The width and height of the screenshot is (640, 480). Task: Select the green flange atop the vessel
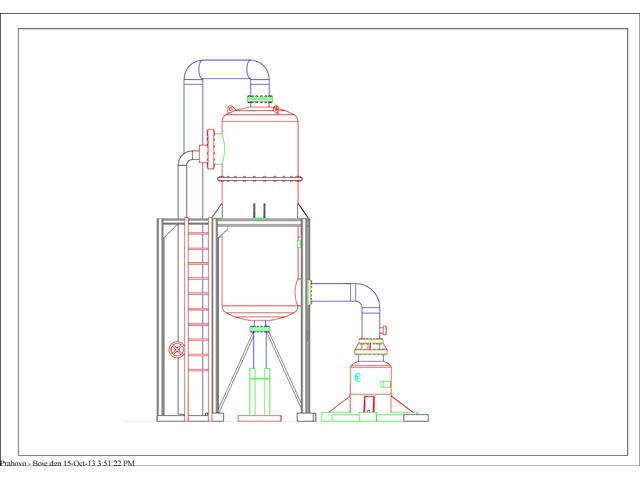point(259,98)
